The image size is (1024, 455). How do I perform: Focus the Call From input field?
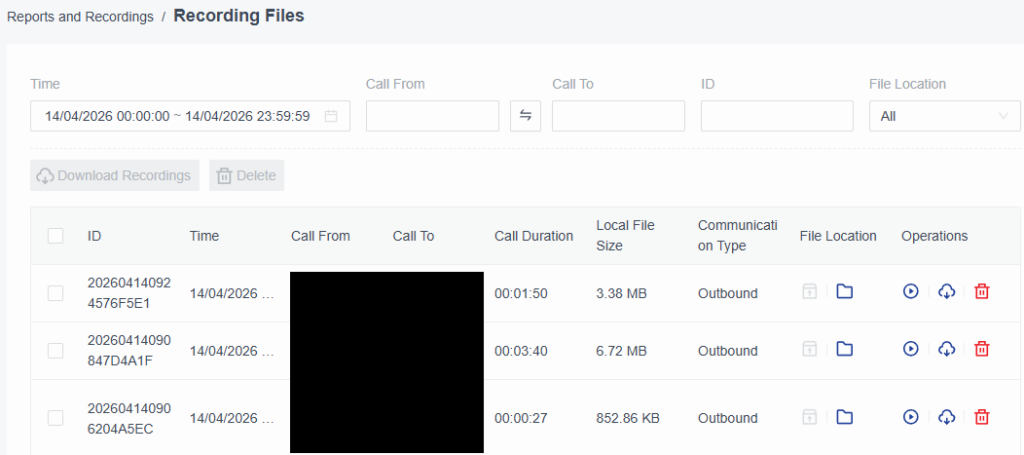tap(432, 116)
